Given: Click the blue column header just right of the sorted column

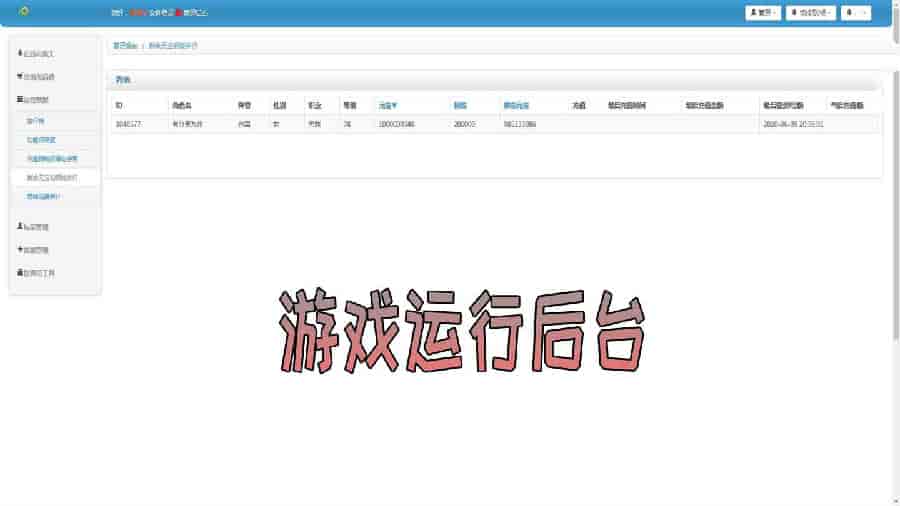Looking at the screenshot, I should tap(460, 106).
